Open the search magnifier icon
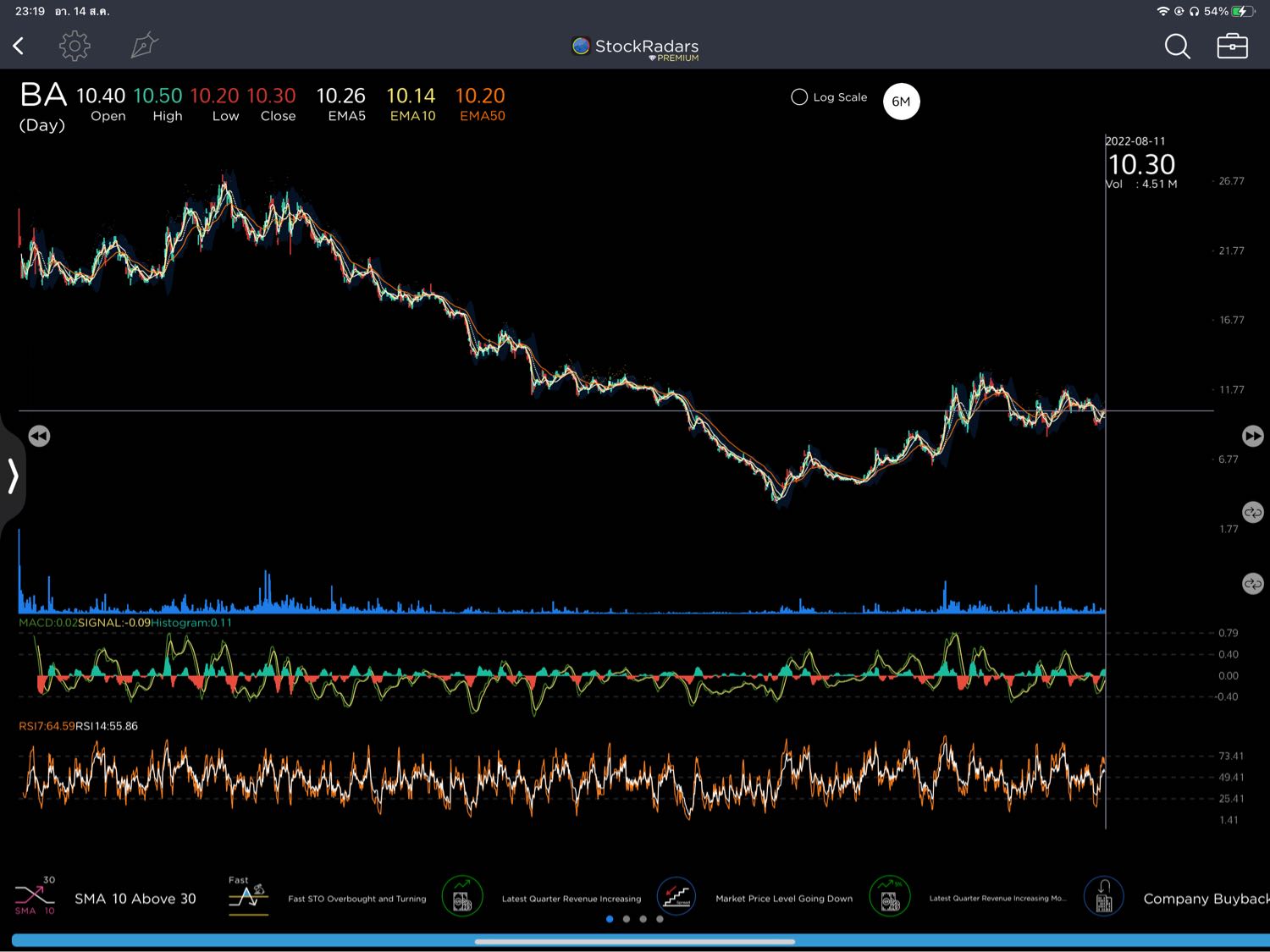The width and height of the screenshot is (1270, 952). [x=1177, y=47]
